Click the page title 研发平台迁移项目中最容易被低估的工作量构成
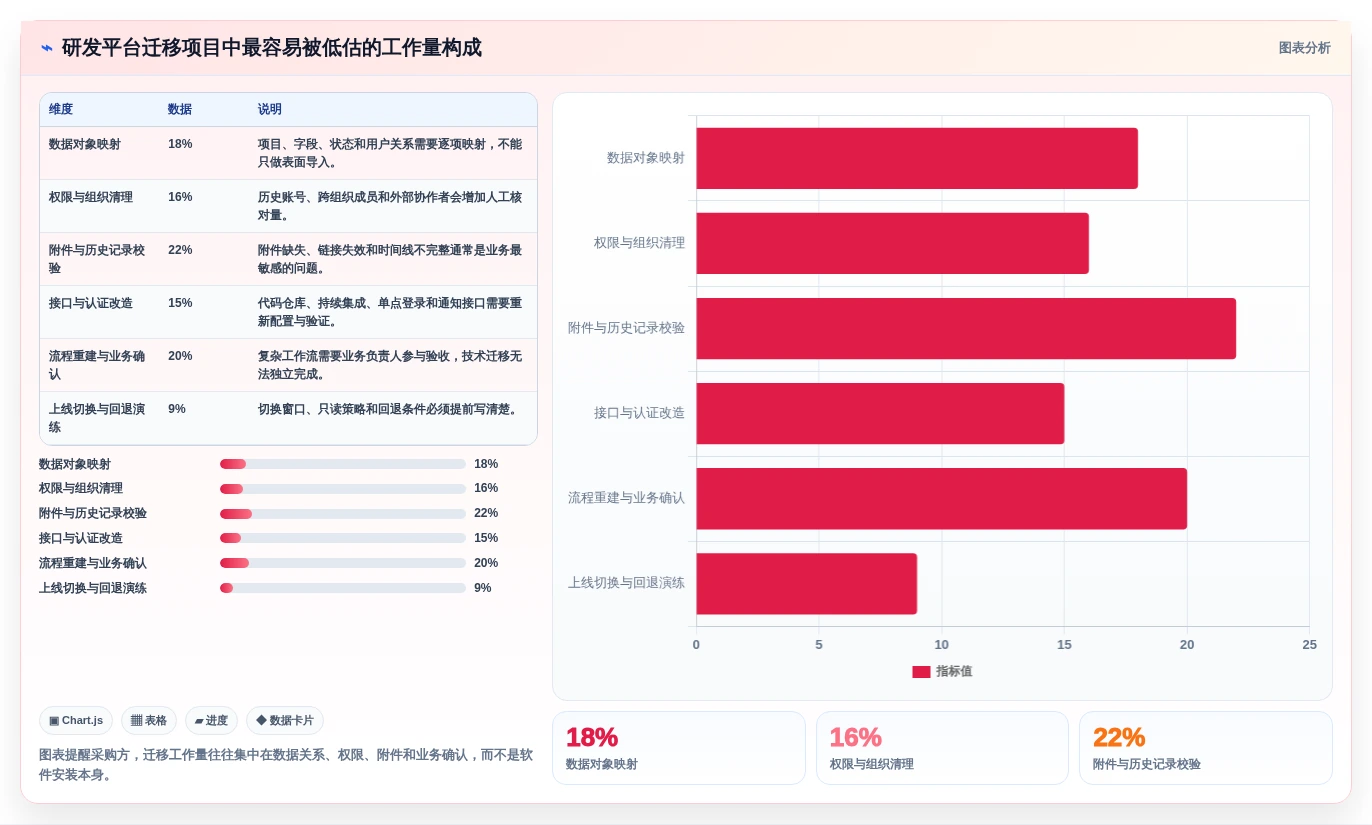The image size is (1372, 825). (x=272, y=48)
